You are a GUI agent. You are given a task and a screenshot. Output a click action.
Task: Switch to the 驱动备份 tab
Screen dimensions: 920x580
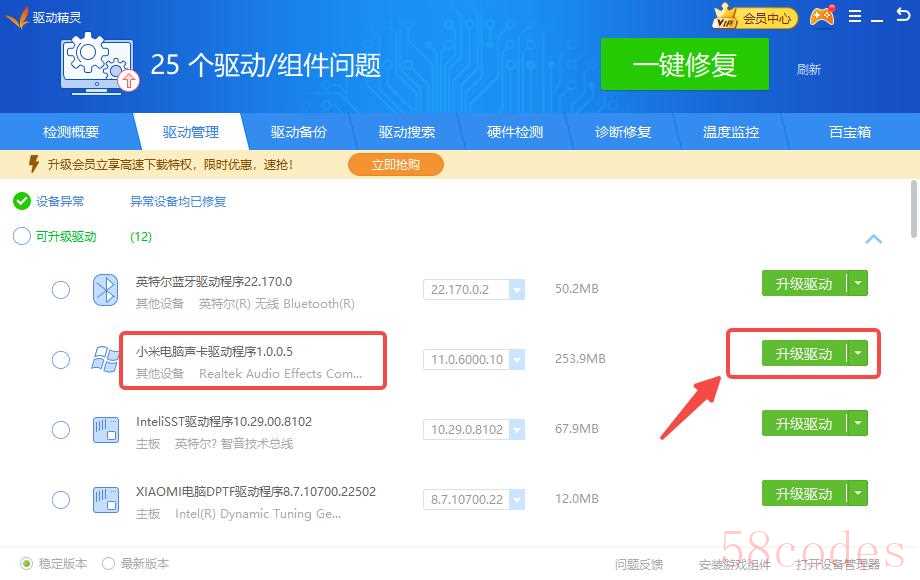(x=299, y=132)
